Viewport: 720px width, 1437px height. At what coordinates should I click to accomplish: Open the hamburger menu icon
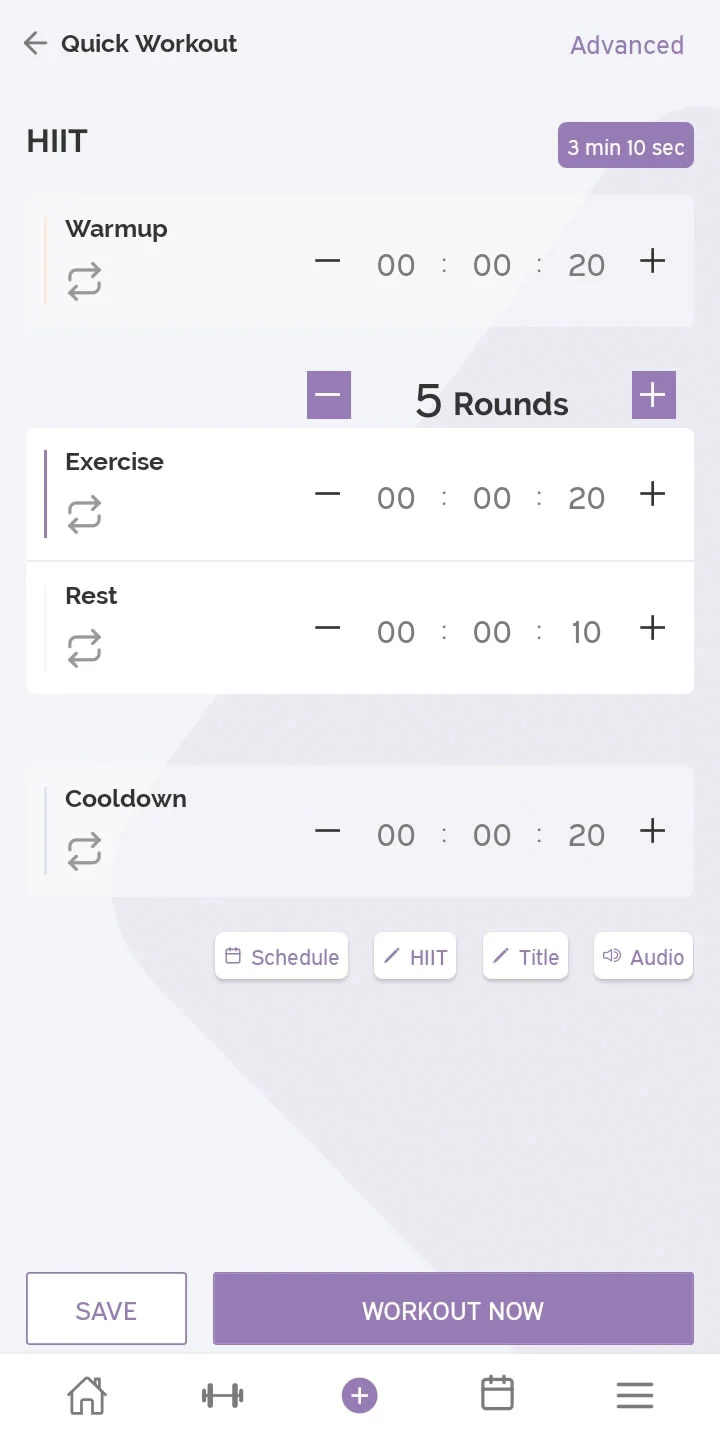tap(634, 1395)
